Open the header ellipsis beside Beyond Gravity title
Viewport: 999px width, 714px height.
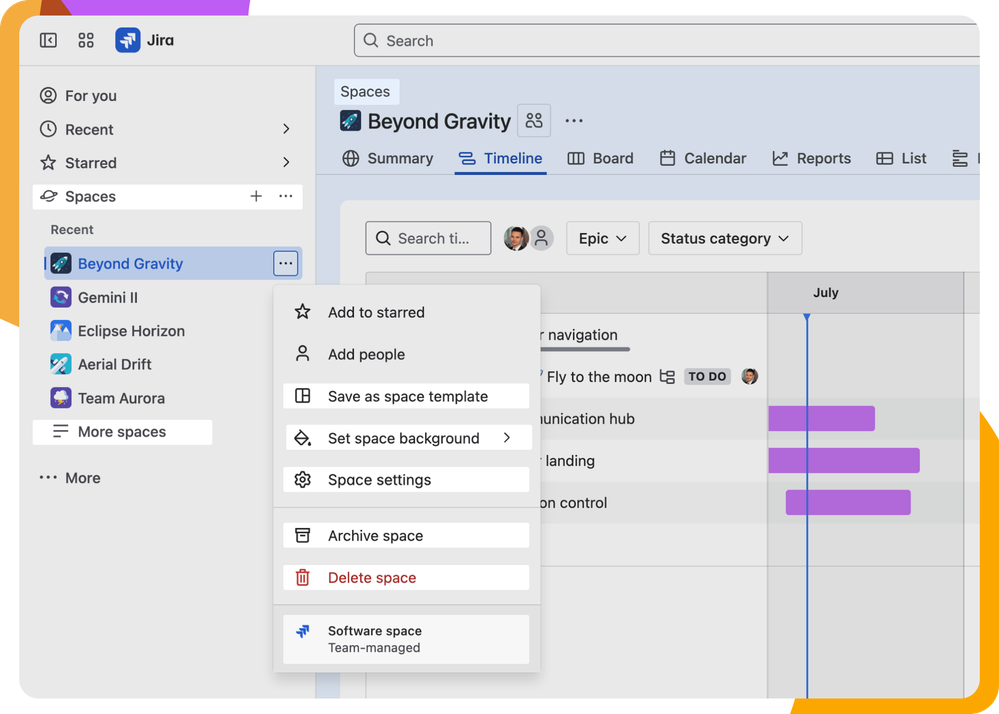pyautogui.click(x=574, y=120)
